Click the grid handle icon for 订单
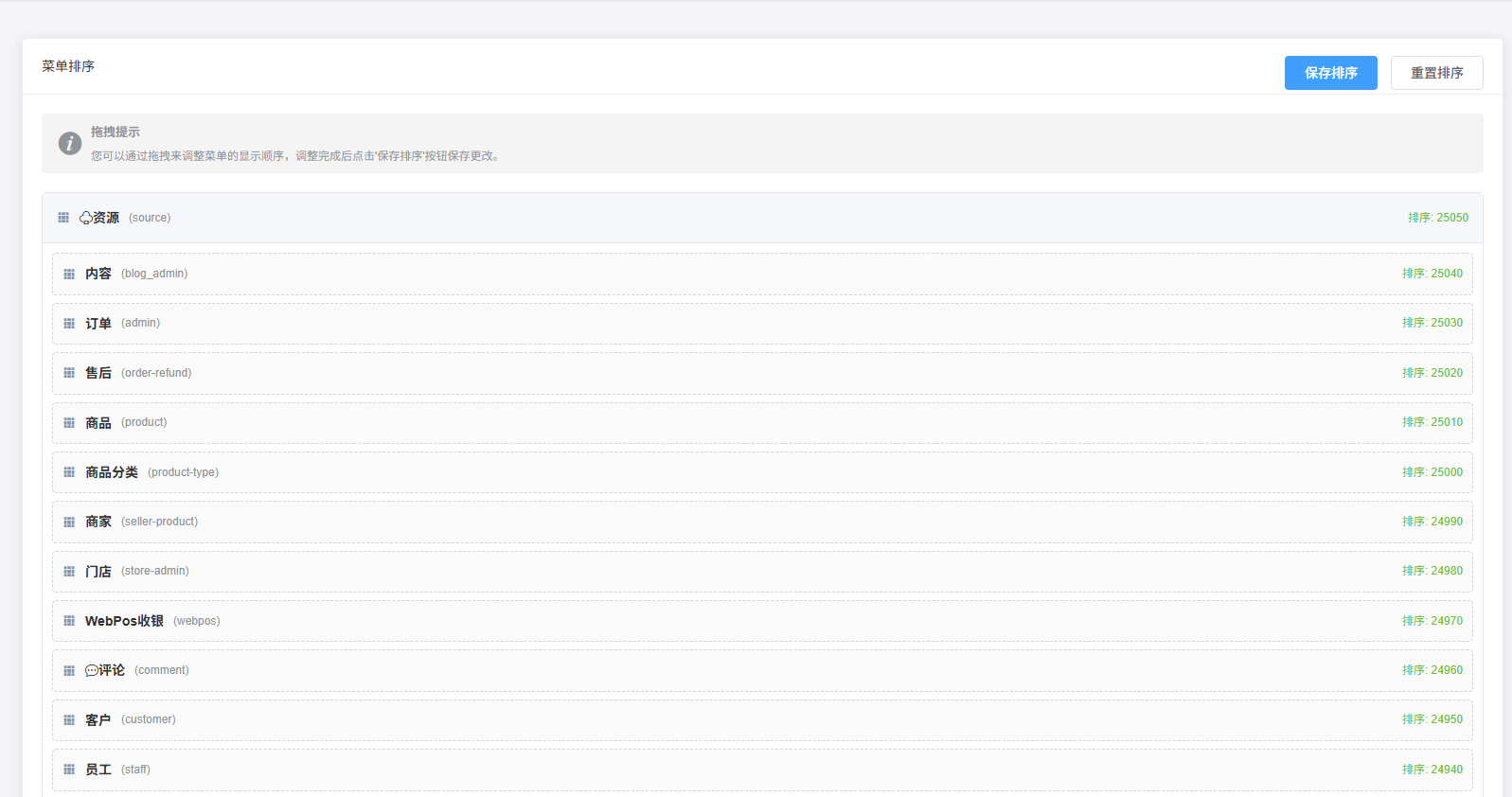The image size is (1512, 797). [x=69, y=324]
